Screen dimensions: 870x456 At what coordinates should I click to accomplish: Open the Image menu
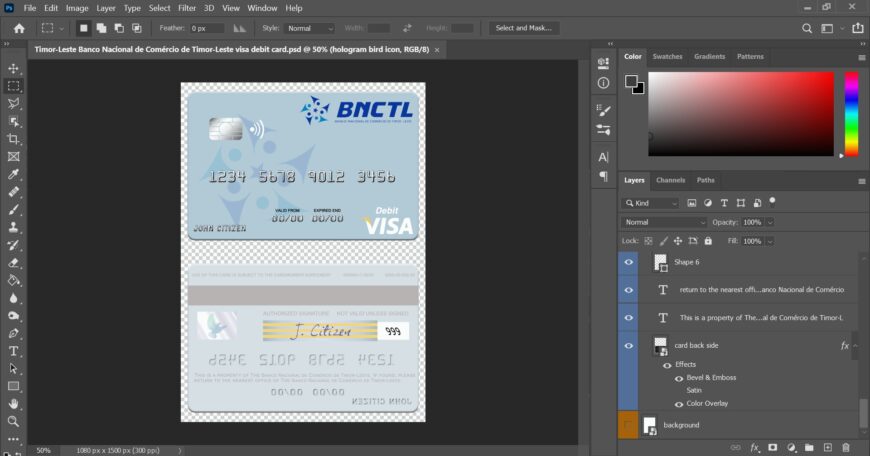[77, 8]
